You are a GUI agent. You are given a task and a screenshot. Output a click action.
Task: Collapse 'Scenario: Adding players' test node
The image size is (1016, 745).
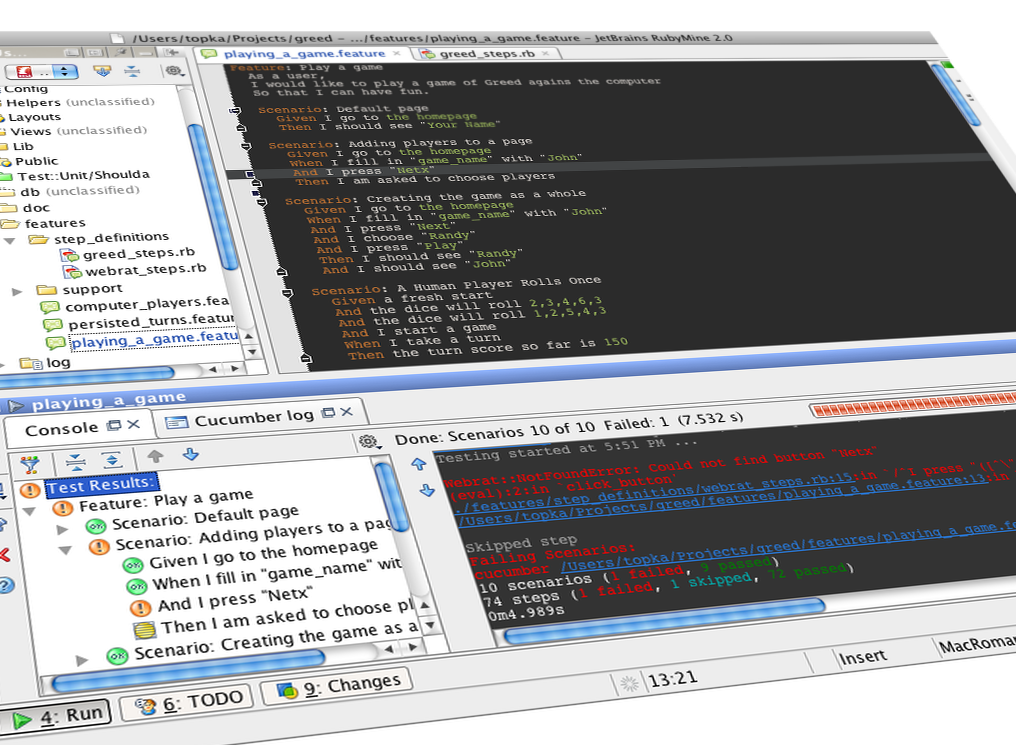[65, 551]
